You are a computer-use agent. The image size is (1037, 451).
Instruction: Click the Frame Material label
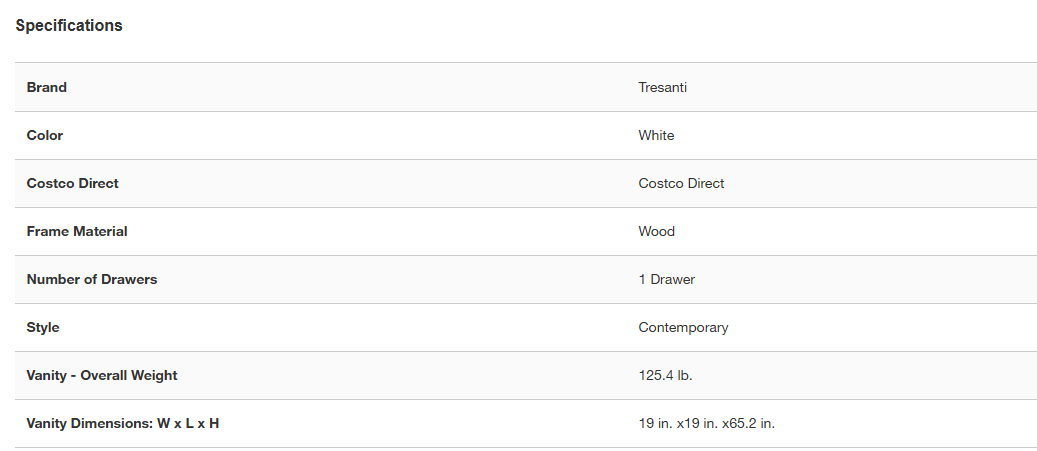point(77,231)
